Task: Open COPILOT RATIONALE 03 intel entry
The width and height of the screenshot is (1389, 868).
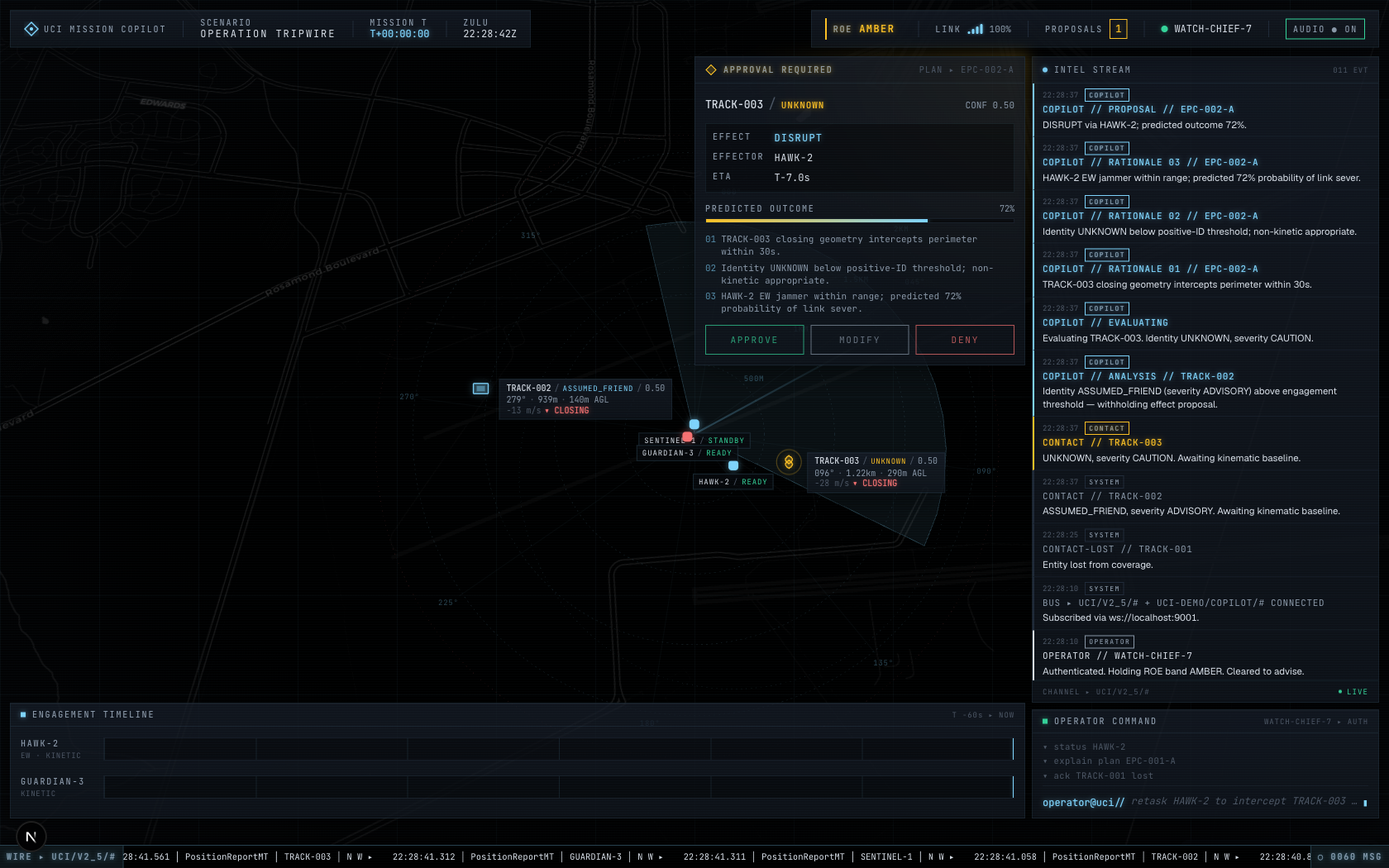Action: [x=1205, y=164]
